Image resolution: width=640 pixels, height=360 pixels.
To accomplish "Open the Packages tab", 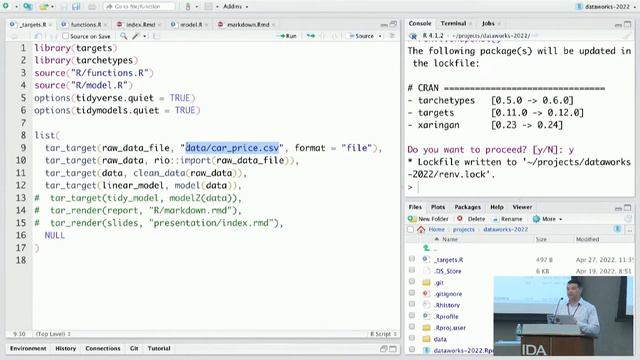I will [x=468, y=207].
